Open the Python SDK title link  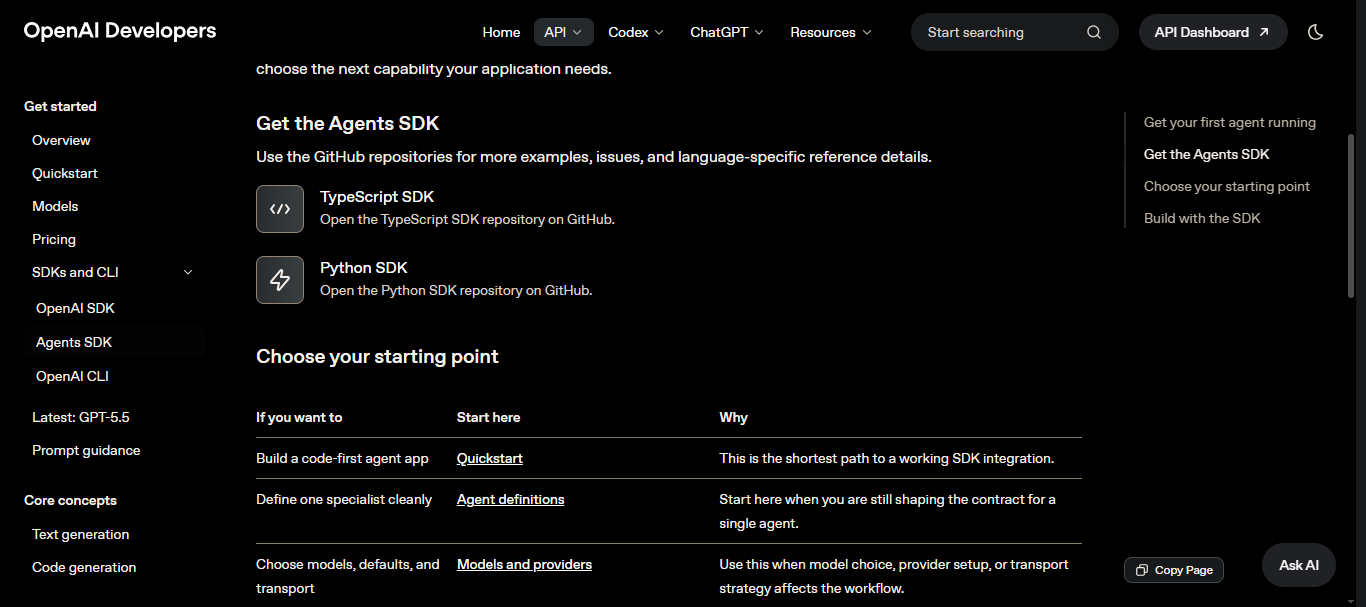364,268
